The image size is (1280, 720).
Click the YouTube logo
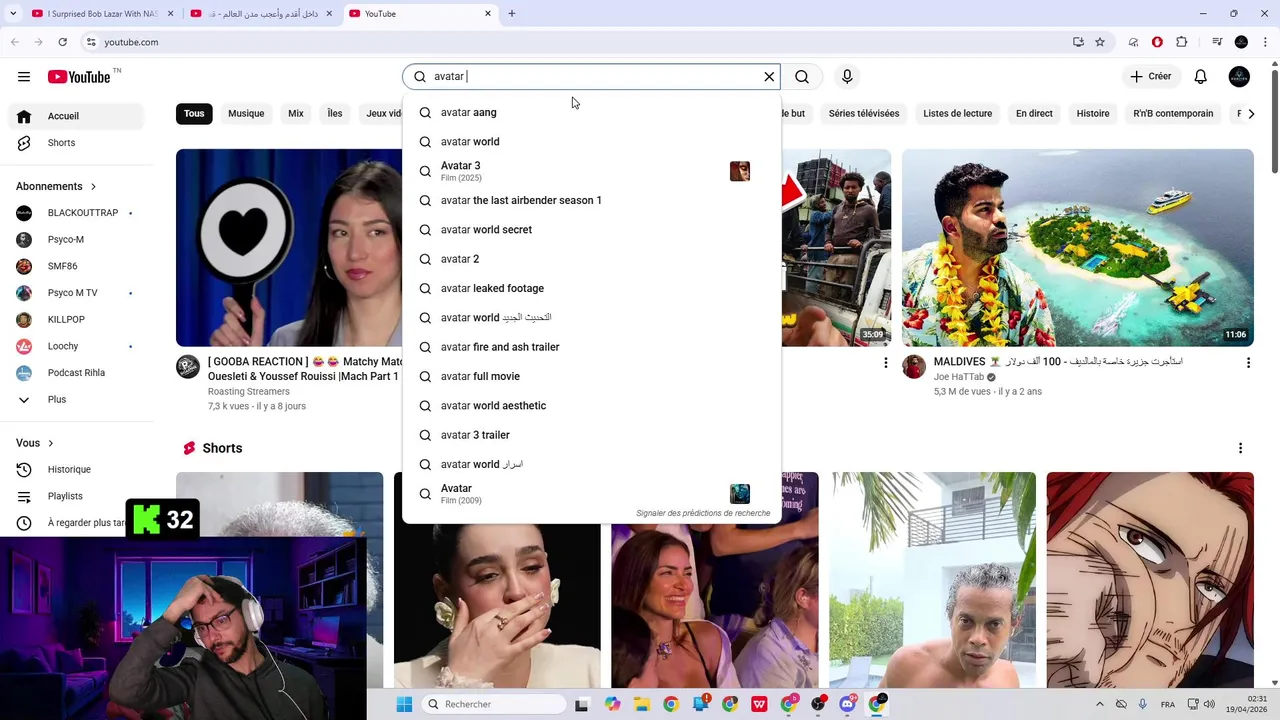pyautogui.click(x=79, y=77)
